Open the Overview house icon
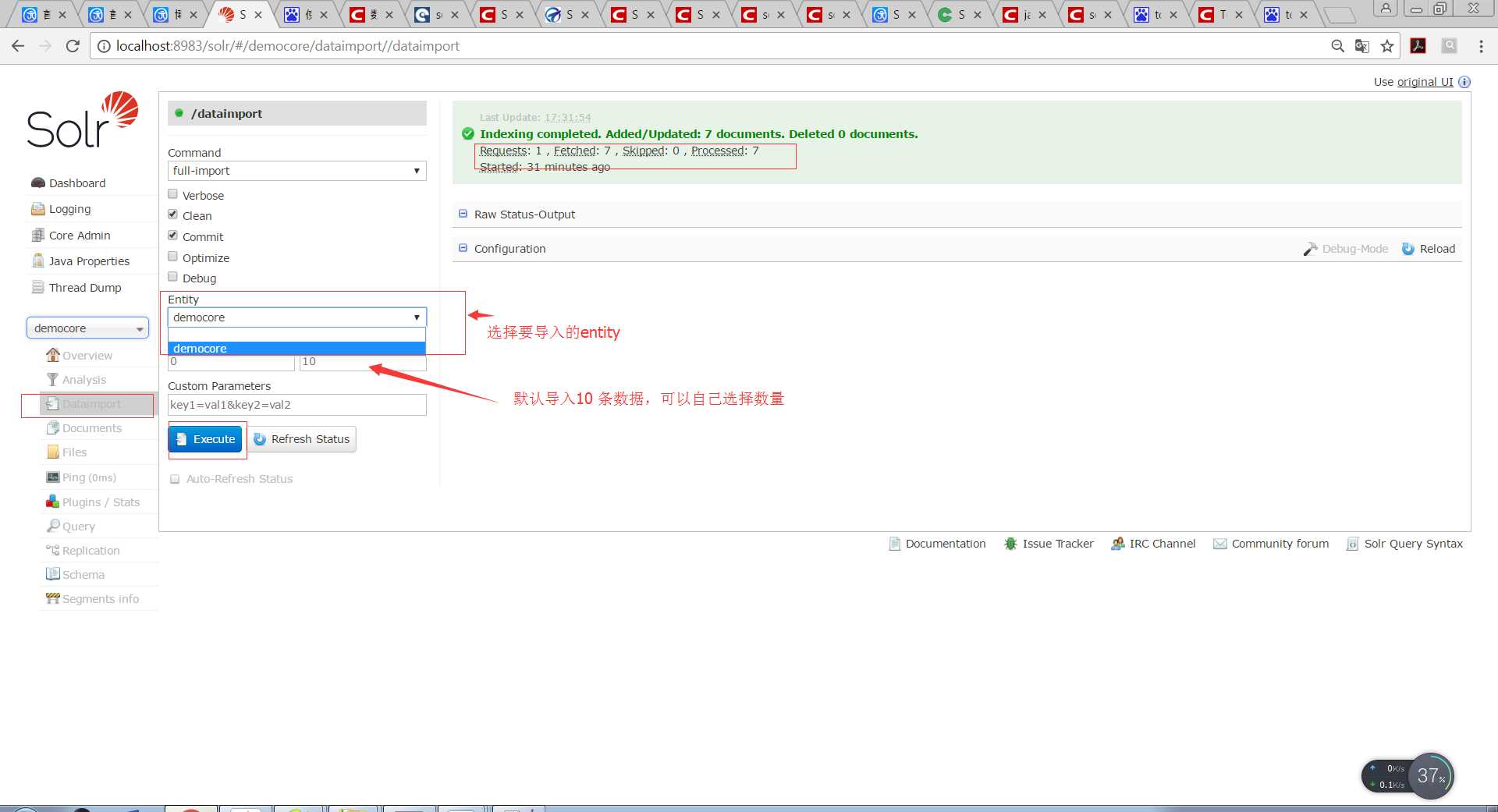 click(52, 355)
